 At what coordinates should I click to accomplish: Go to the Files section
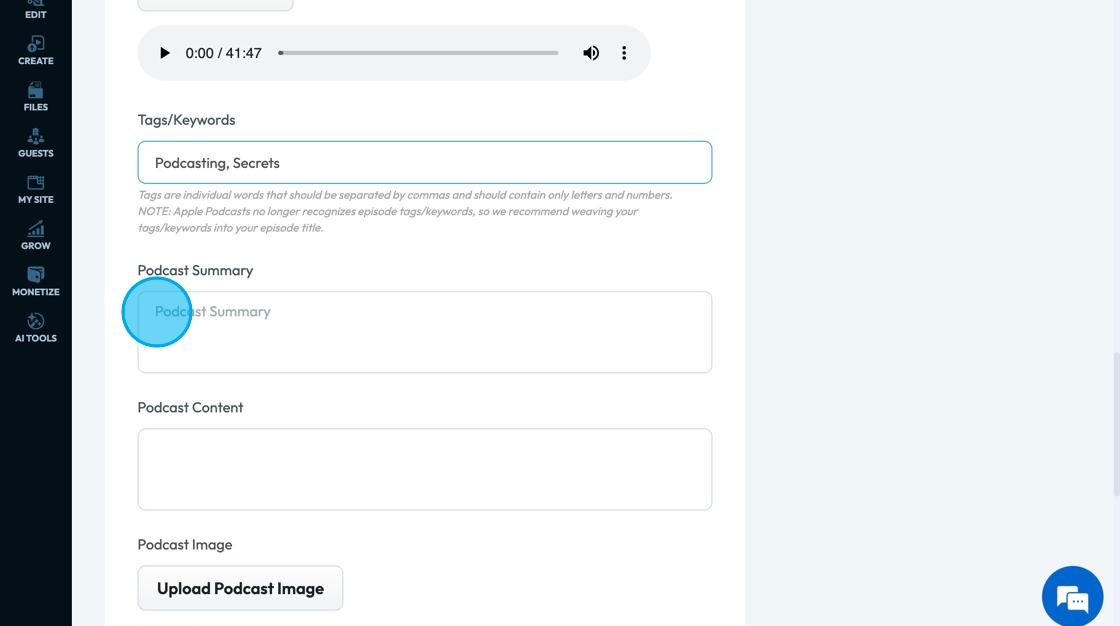[36, 97]
